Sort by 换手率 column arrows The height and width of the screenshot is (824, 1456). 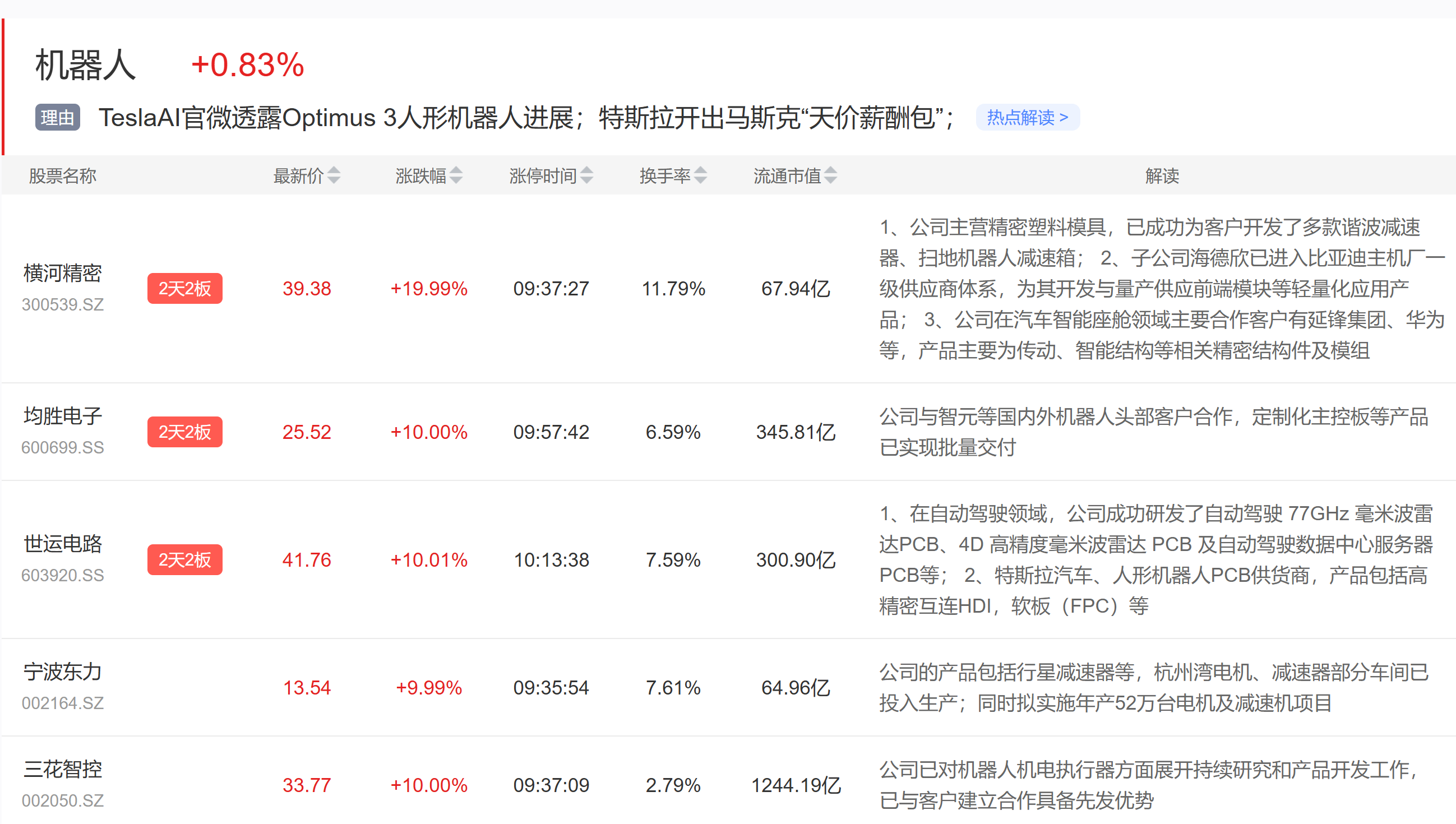(701, 175)
